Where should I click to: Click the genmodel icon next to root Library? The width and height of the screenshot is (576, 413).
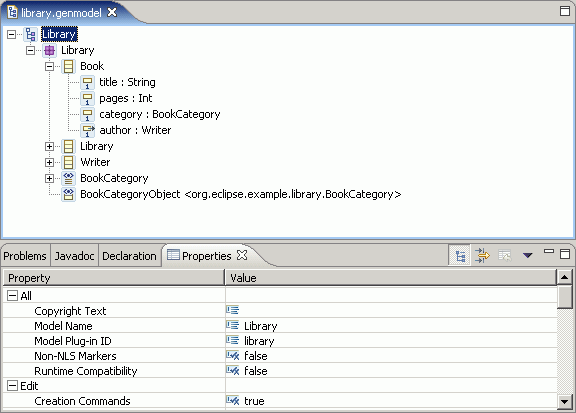click(30, 35)
